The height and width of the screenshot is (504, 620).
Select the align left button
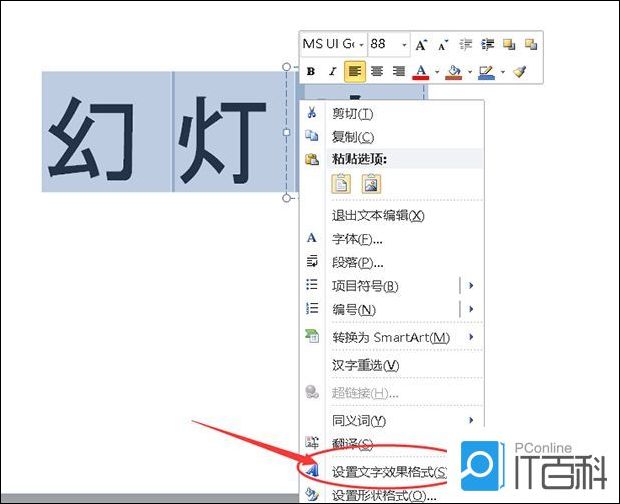[355, 72]
